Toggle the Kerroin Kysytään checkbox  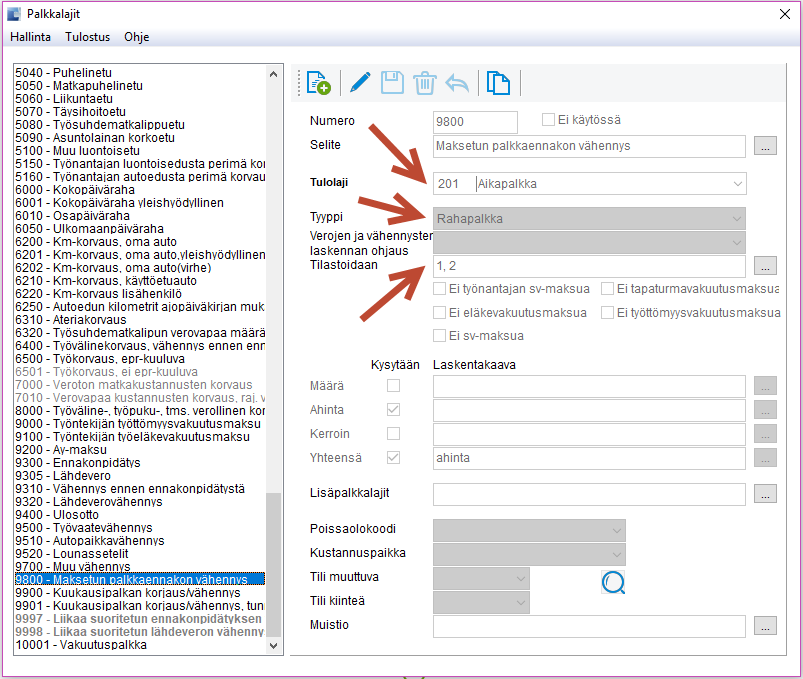click(393, 433)
